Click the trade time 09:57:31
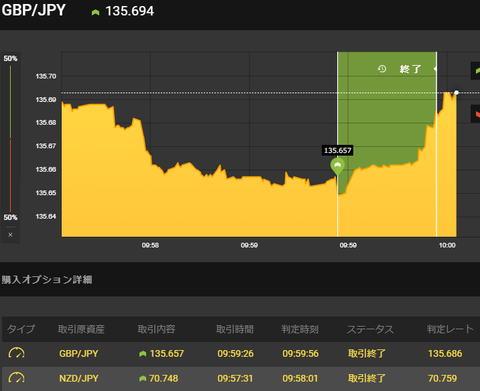This screenshot has height=391, width=480. 235,378
